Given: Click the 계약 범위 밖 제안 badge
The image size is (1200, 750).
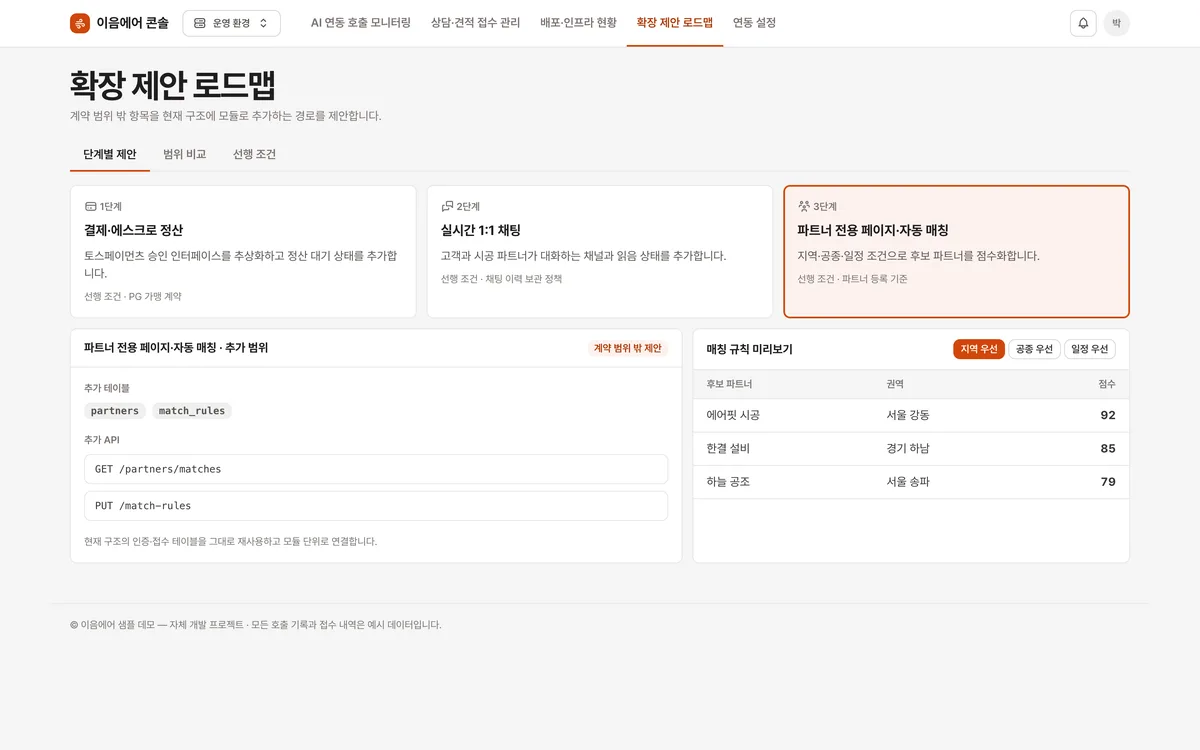Looking at the screenshot, I should [x=628, y=348].
